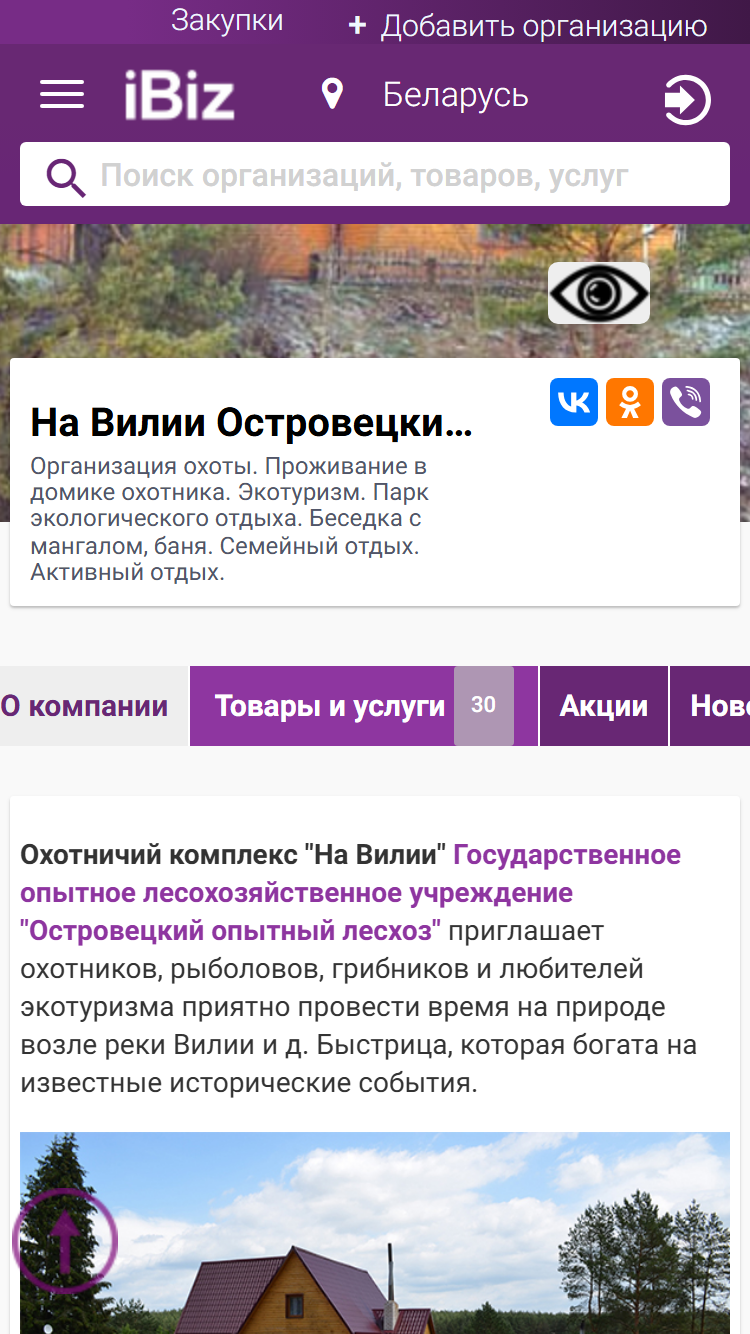Tap the Организация охоты description text
Screen dimensions: 750x1334
coord(229,520)
